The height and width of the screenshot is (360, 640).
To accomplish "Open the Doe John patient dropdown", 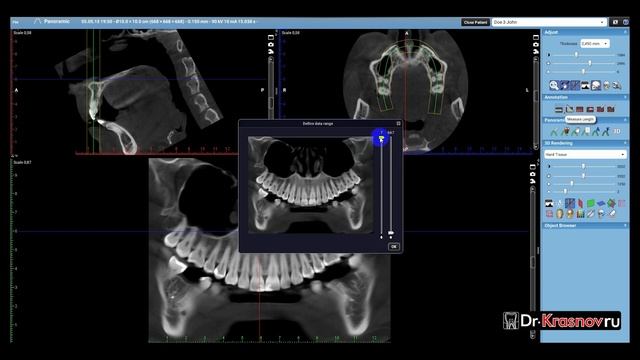I will point(549,22).
